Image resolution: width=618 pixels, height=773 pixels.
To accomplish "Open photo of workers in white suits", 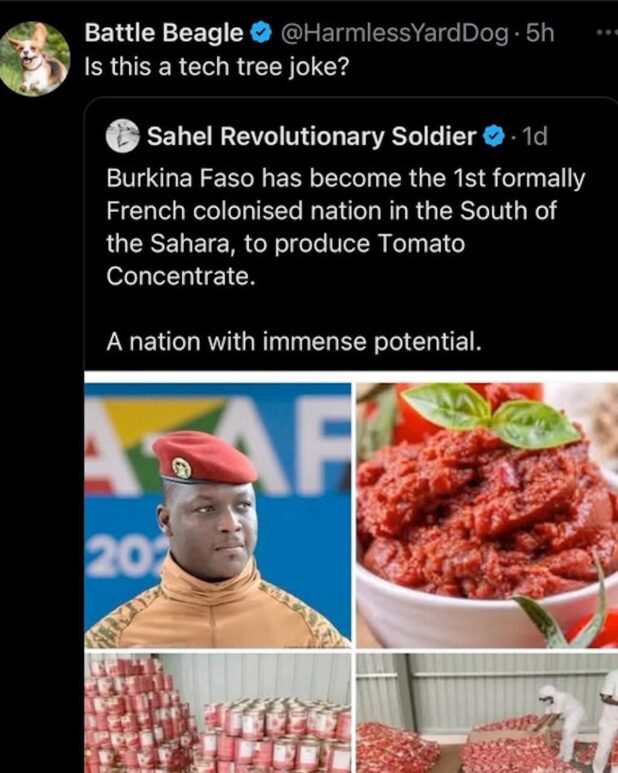I will (487, 713).
